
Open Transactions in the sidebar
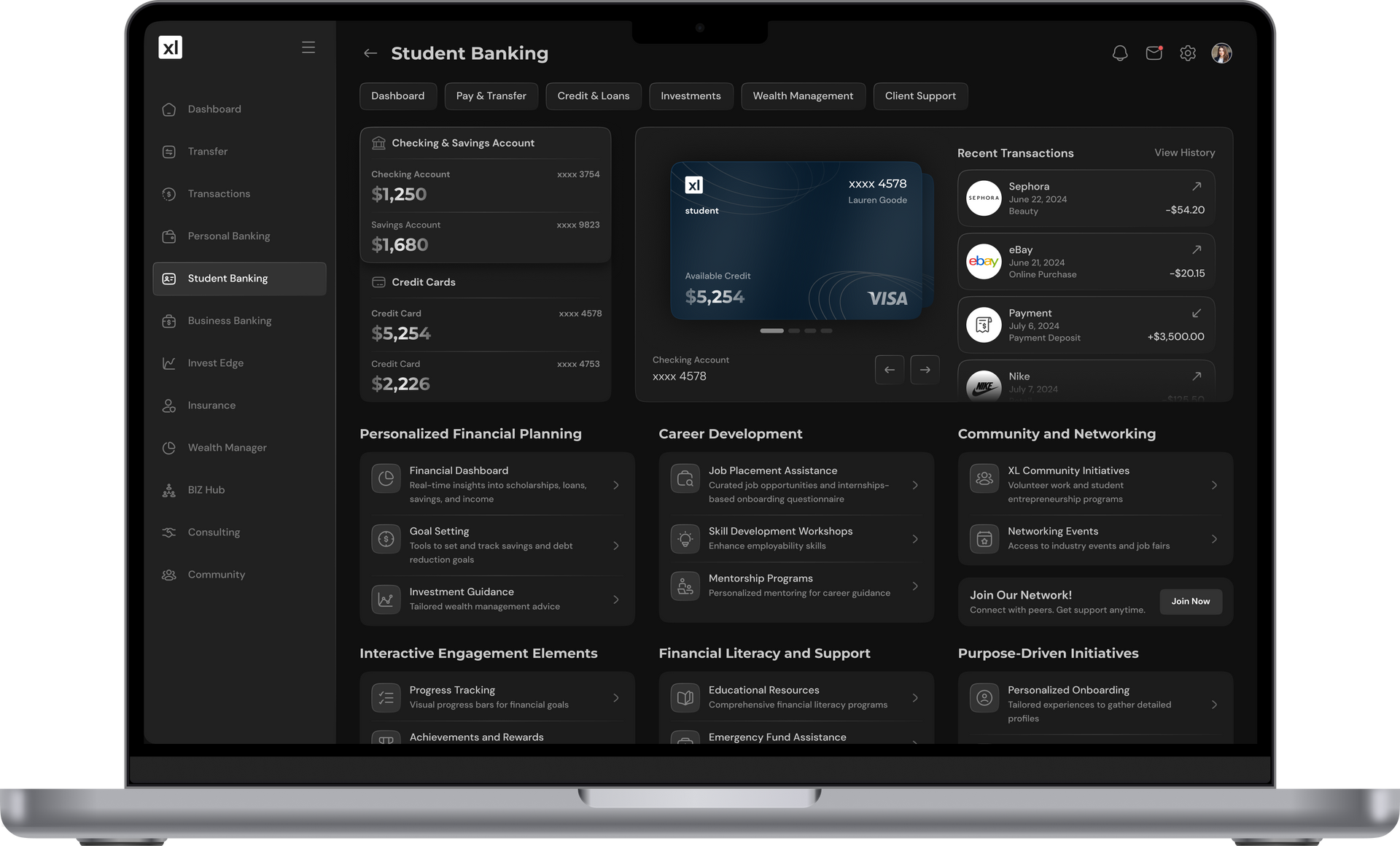(x=239, y=194)
